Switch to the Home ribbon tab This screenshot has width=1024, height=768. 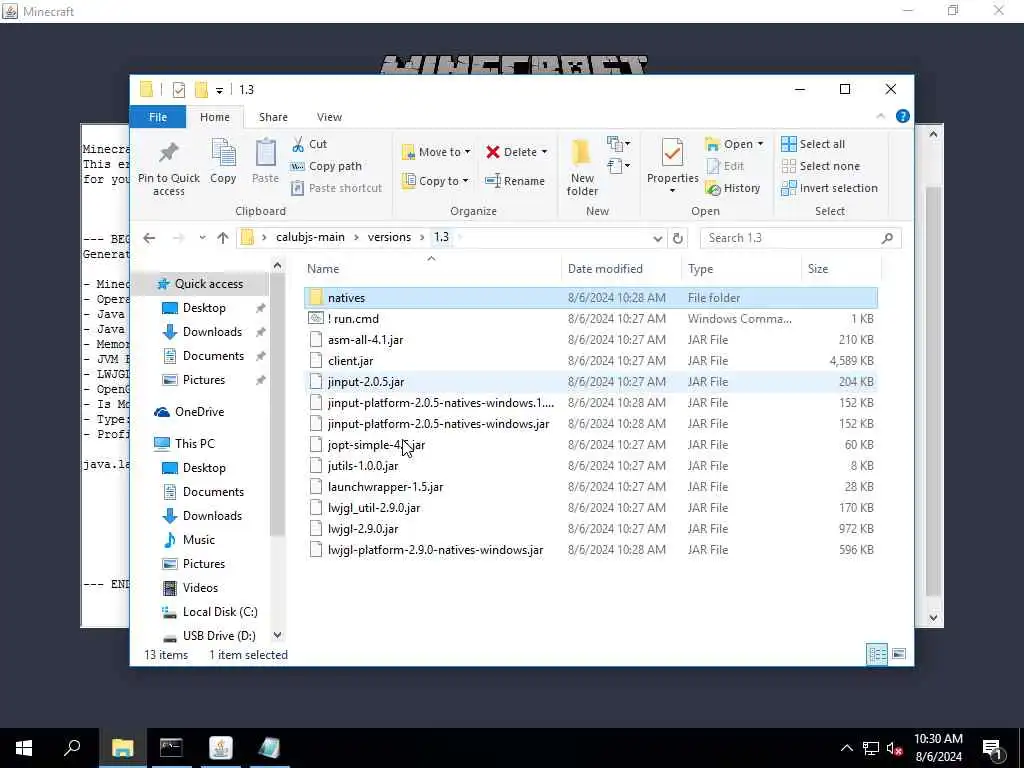[x=215, y=117]
